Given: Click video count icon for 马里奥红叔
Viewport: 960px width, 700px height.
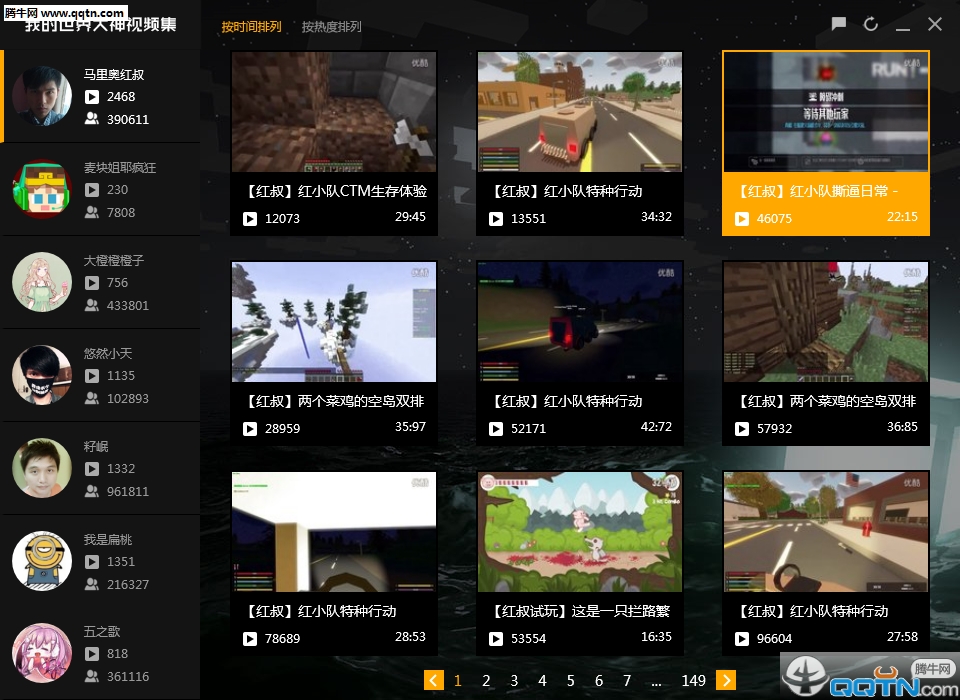Looking at the screenshot, I should point(92,97).
